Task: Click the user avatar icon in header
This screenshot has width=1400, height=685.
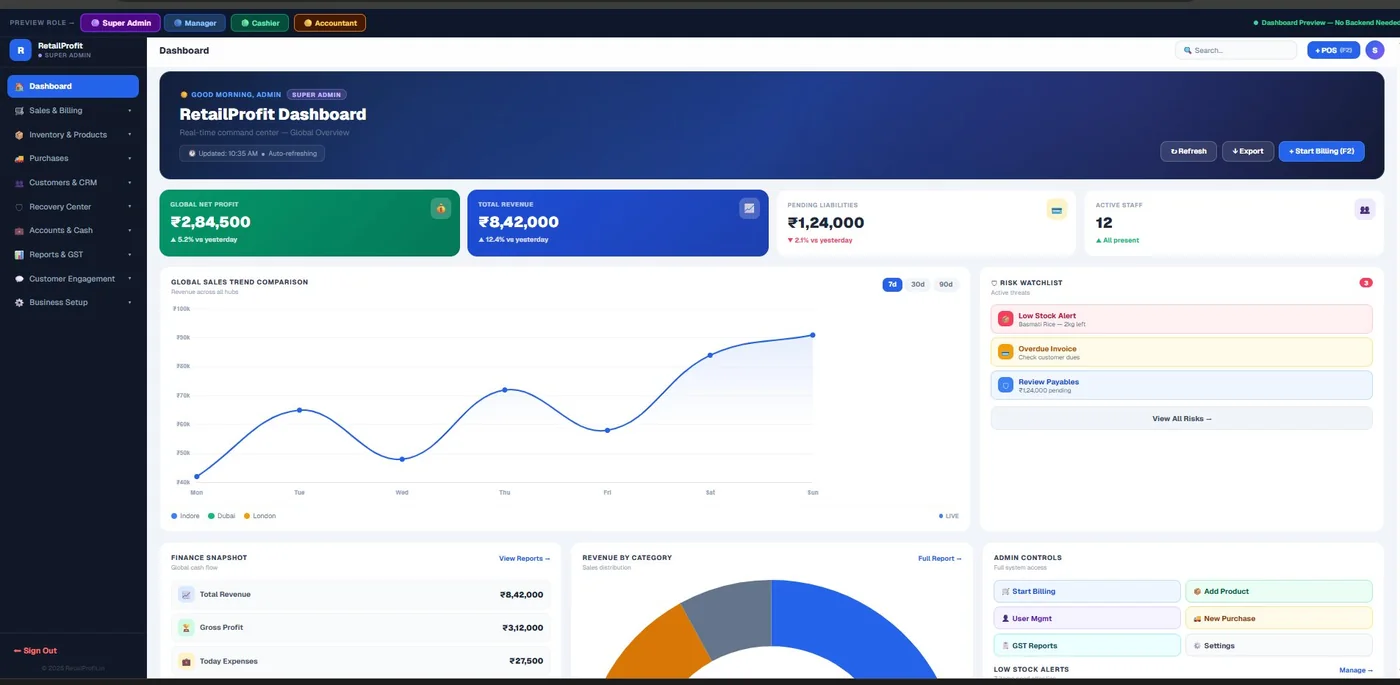Action: 1374,50
